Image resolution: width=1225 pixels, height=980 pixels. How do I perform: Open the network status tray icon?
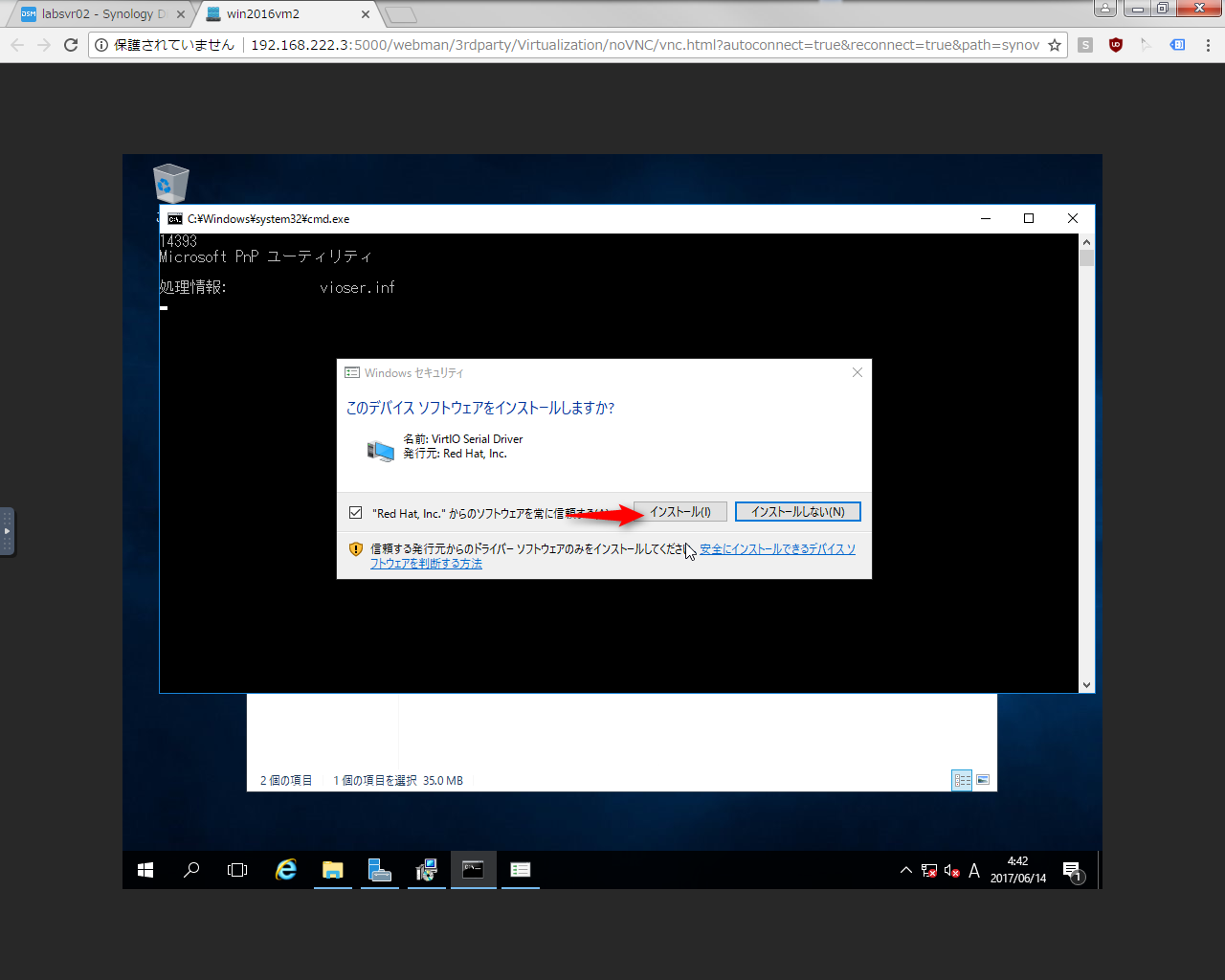tap(929, 870)
